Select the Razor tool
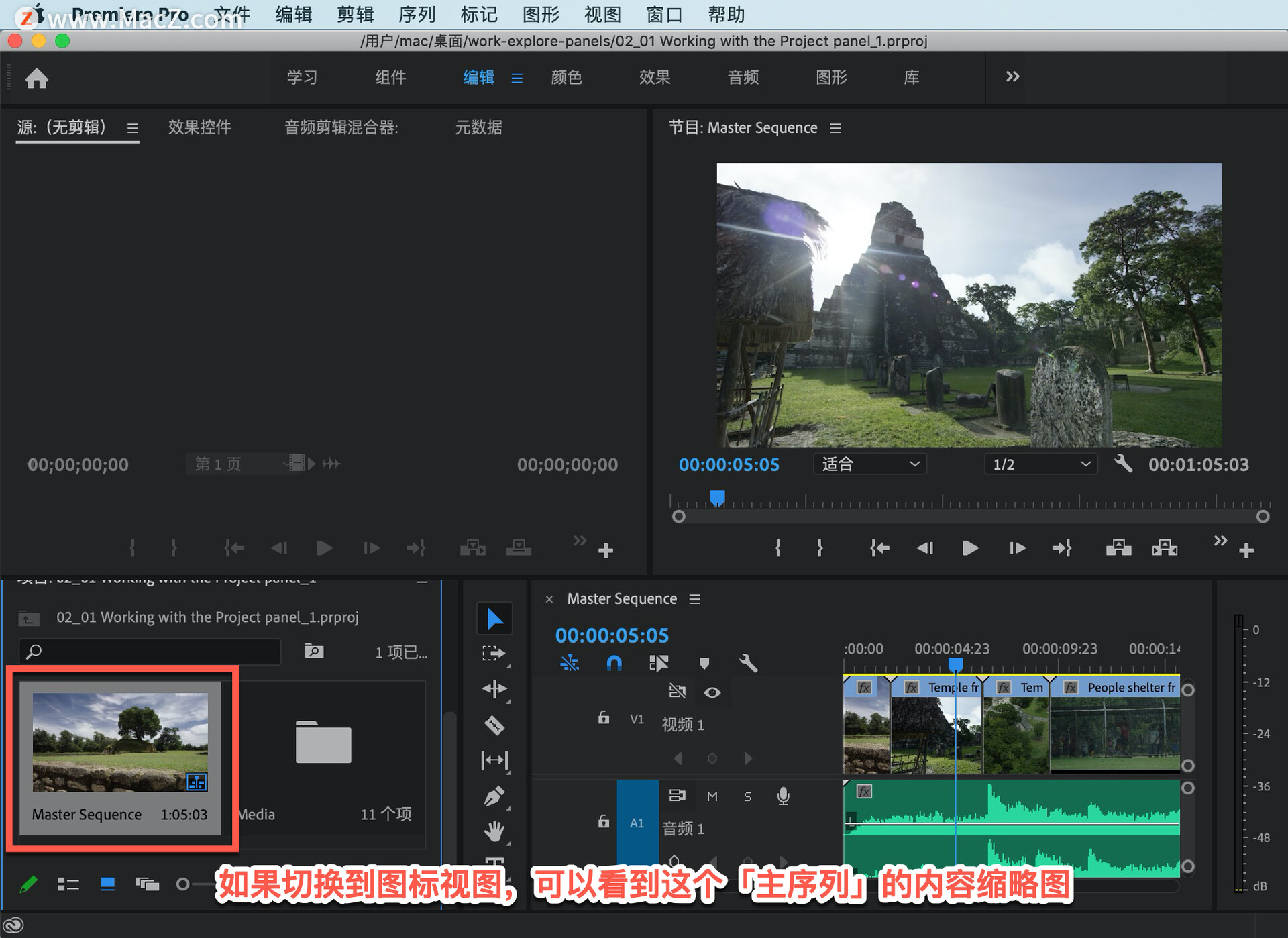This screenshot has width=1288, height=938. pyautogui.click(x=494, y=725)
